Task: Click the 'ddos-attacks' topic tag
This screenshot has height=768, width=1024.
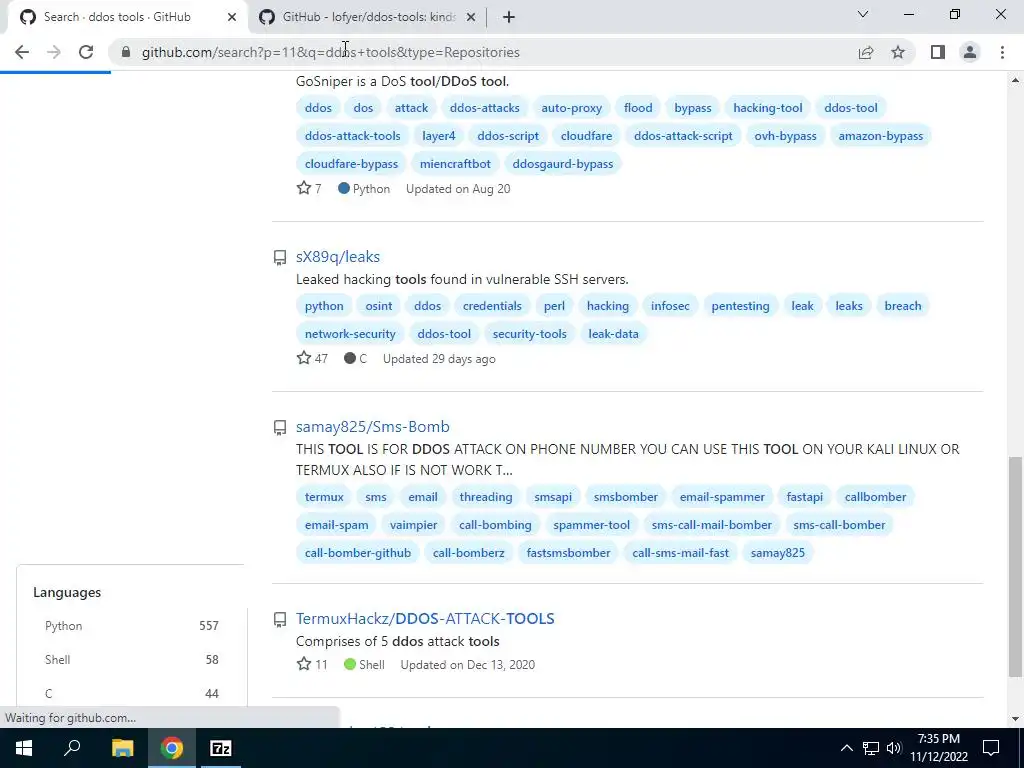Action: [485, 108]
